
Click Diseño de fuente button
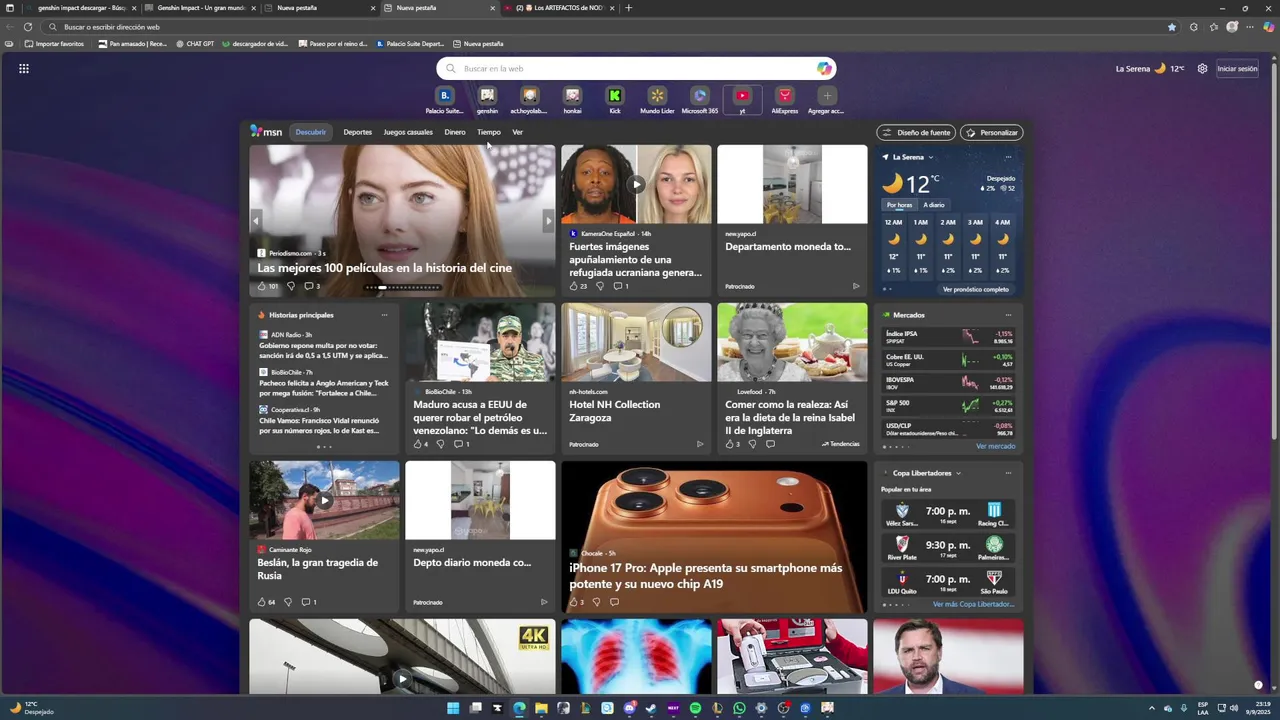(x=916, y=132)
